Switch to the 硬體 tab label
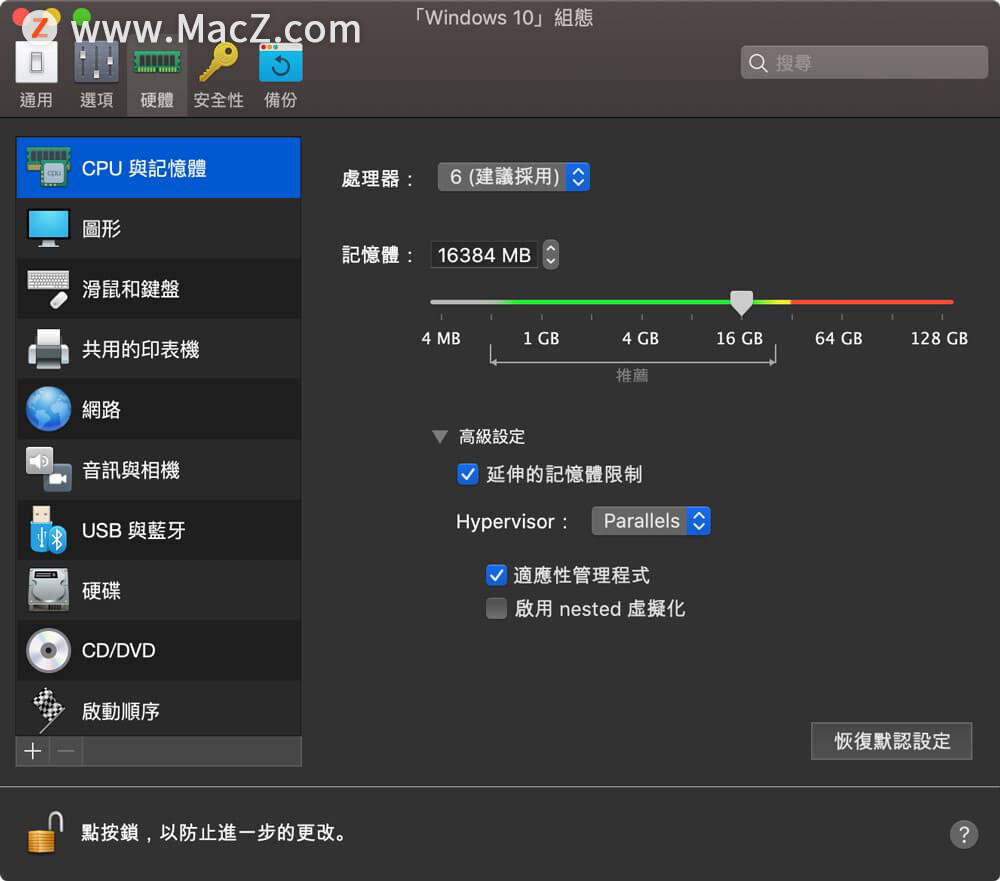The image size is (1000, 881). [x=157, y=100]
